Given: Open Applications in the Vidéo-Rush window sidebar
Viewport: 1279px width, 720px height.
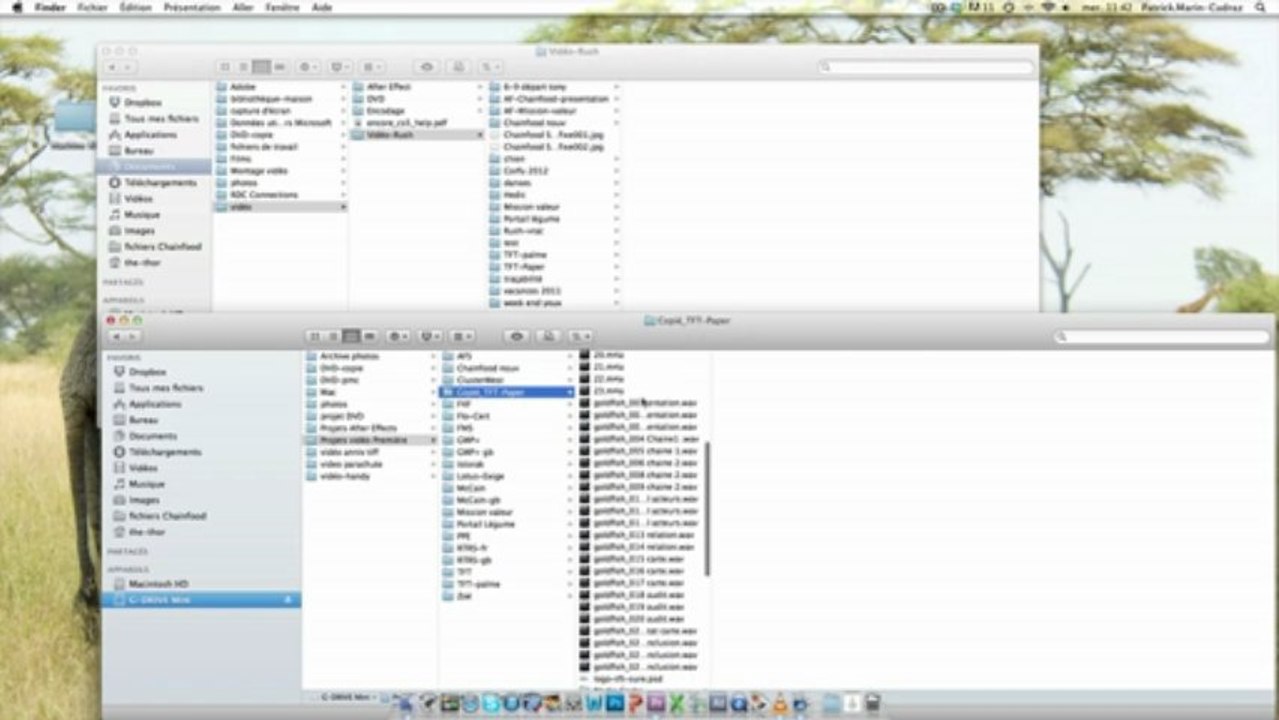Looking at the screenshot, I should (x=150, y=135).
